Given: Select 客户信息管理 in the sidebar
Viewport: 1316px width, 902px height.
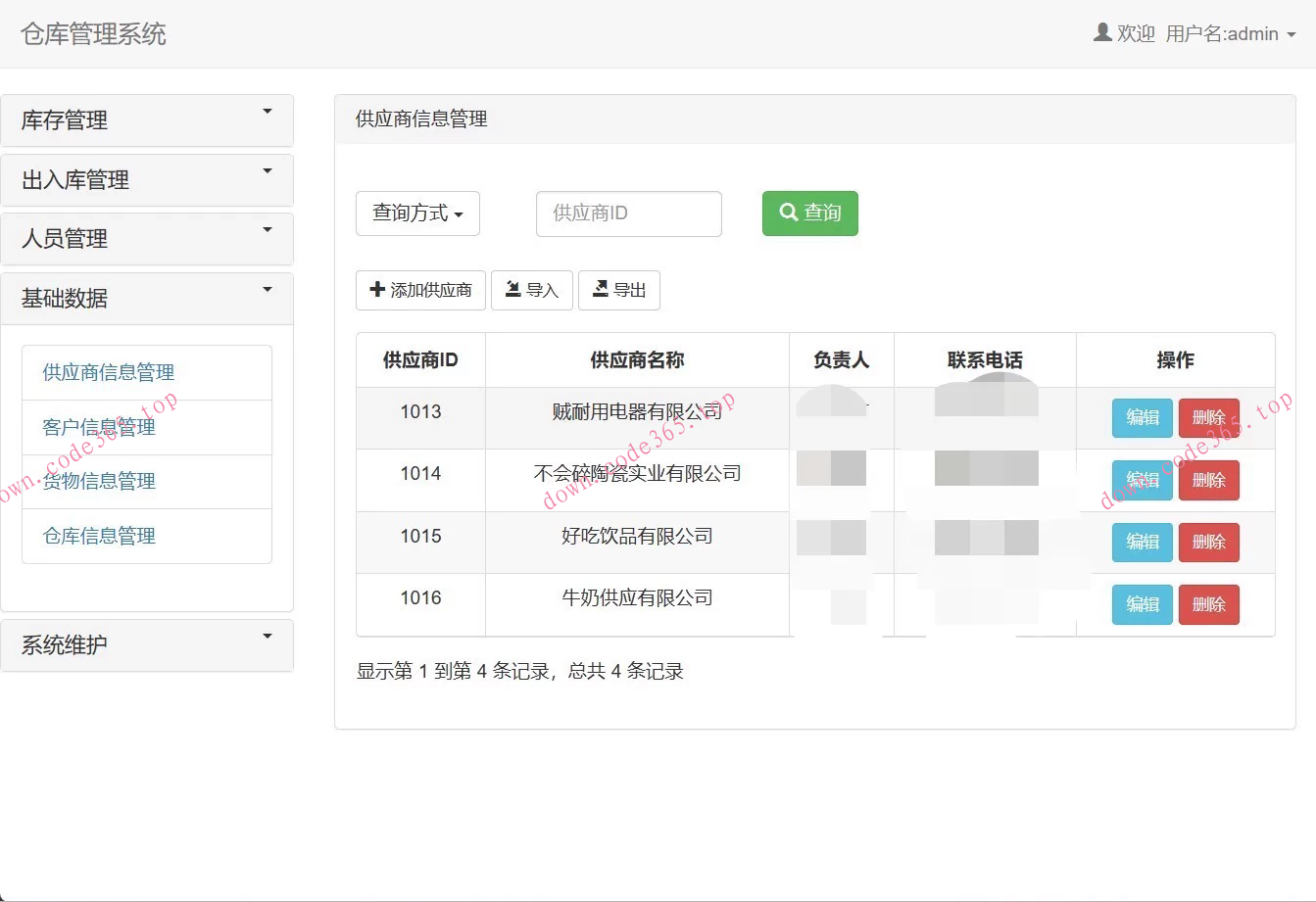Looking at the screenshot, I should (98, 426).
